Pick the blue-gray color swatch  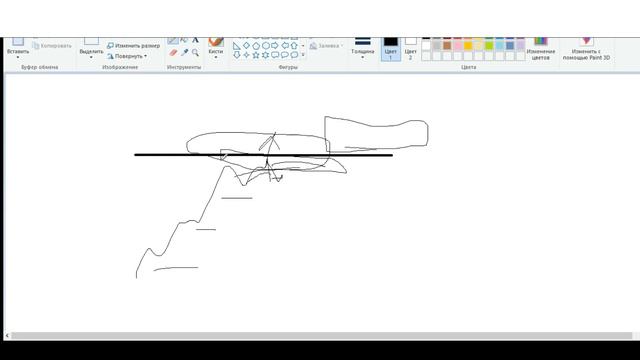(x=510, y=46)
